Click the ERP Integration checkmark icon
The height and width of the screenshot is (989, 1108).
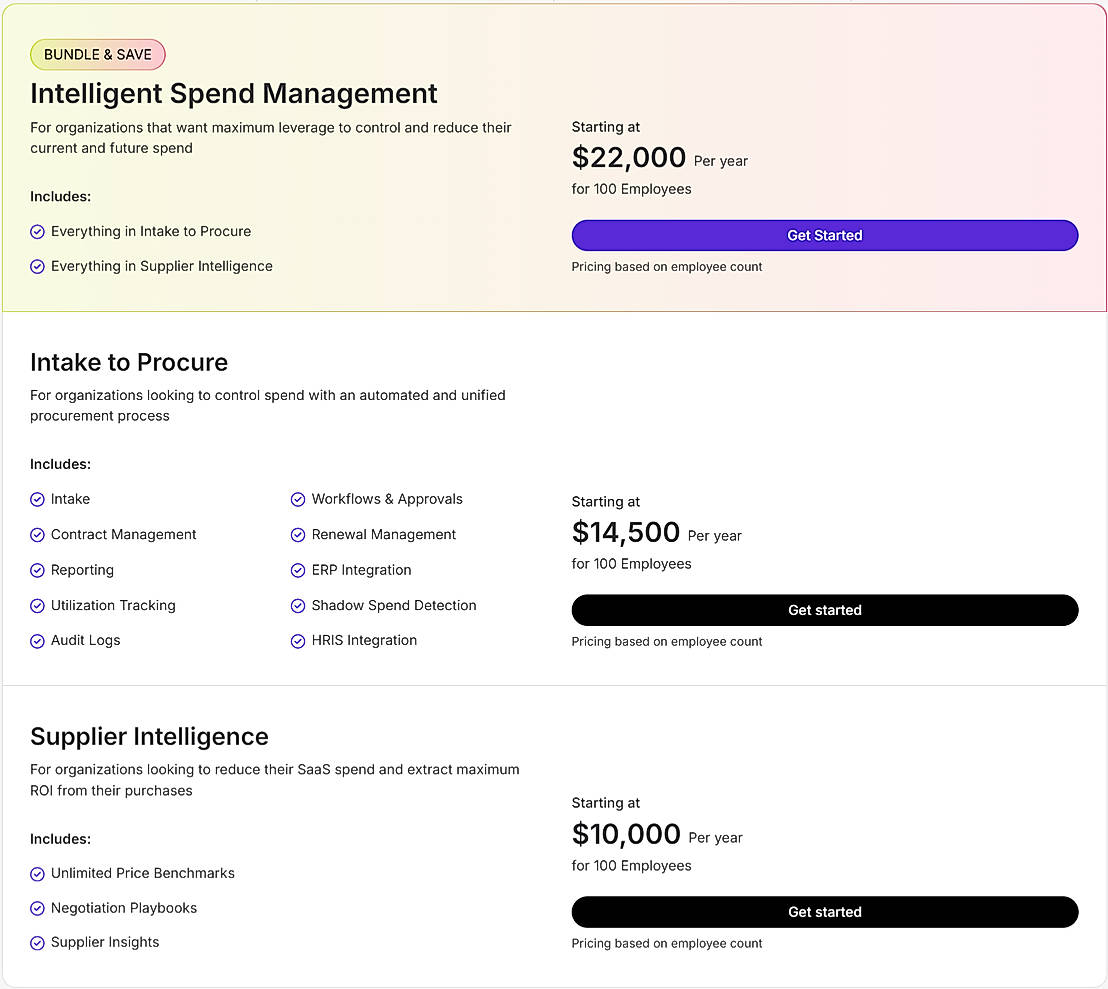298,570
